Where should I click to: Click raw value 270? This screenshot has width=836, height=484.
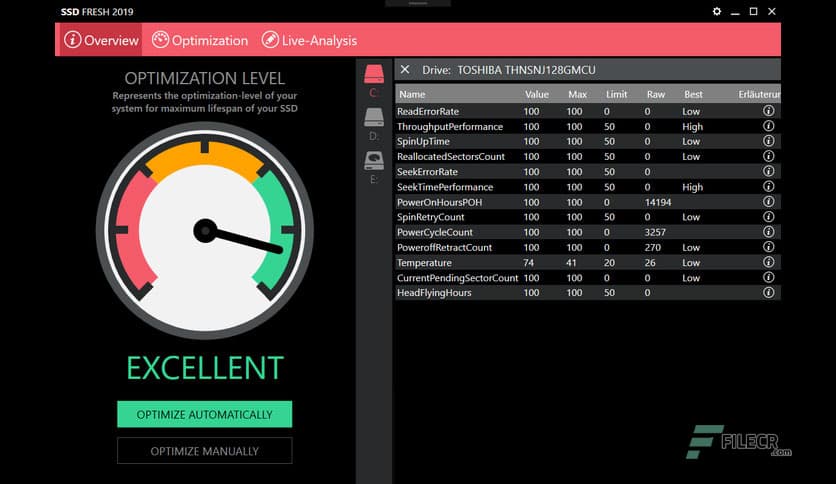point(653,247)
